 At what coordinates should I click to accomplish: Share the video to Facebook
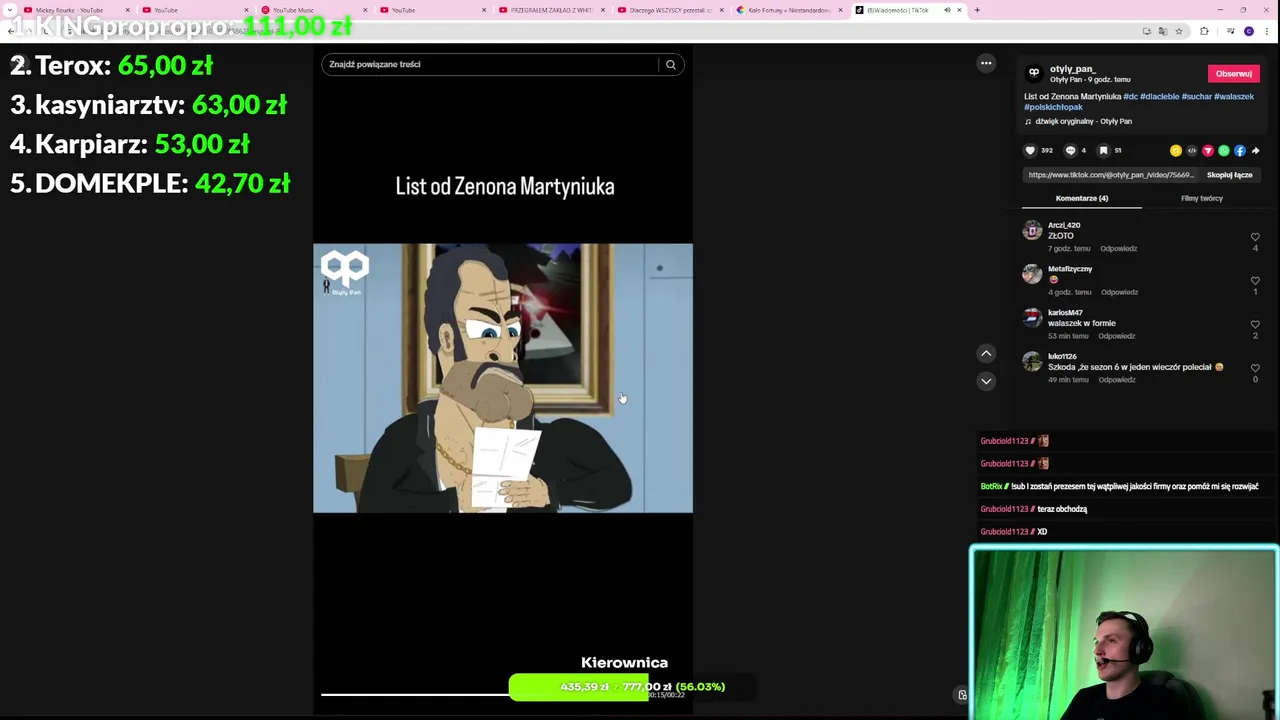coord(1240,151)
